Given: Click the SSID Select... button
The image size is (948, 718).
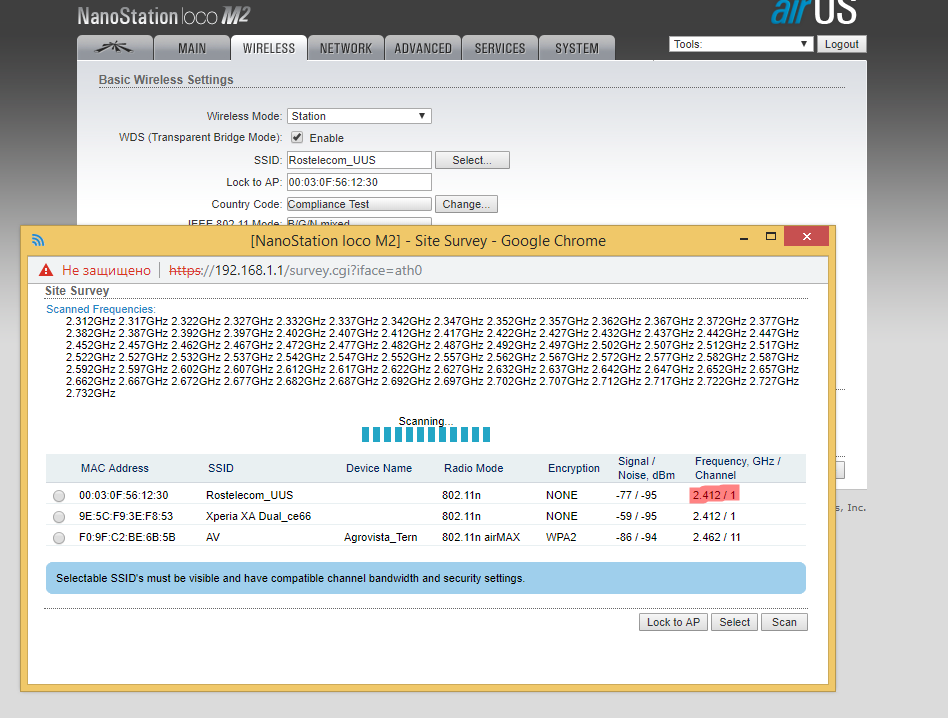Looking at the screenshot, I should click(472, 160).
